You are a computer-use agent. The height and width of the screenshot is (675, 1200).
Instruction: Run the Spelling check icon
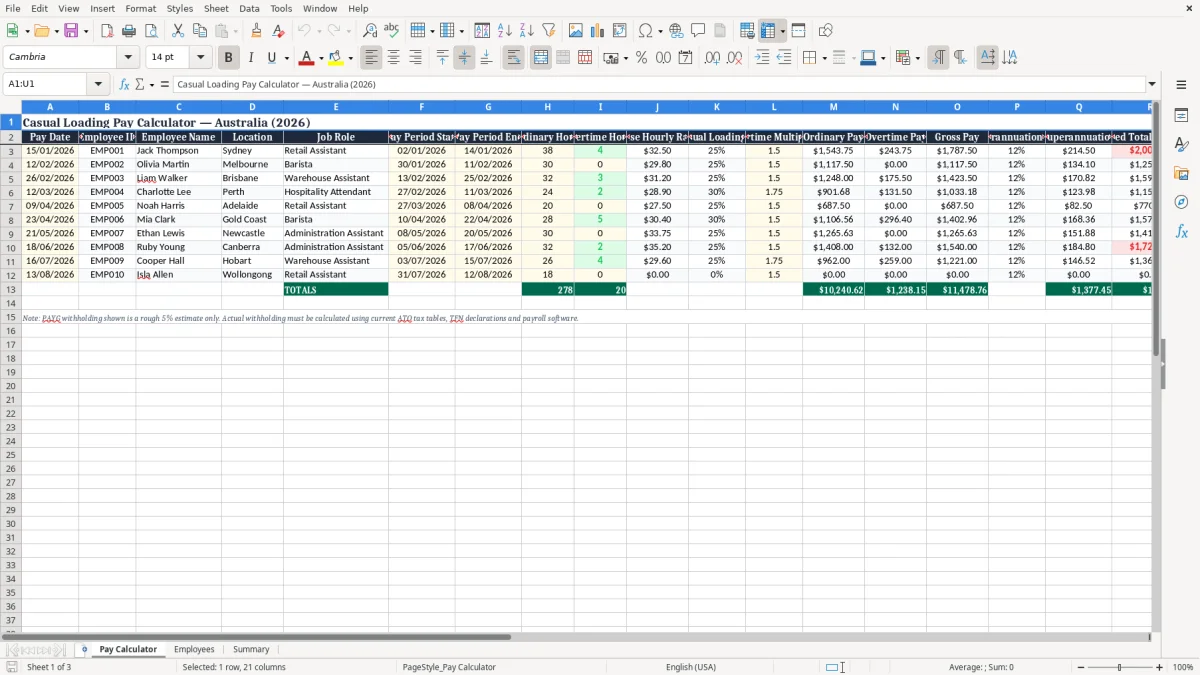click(392, 31)
